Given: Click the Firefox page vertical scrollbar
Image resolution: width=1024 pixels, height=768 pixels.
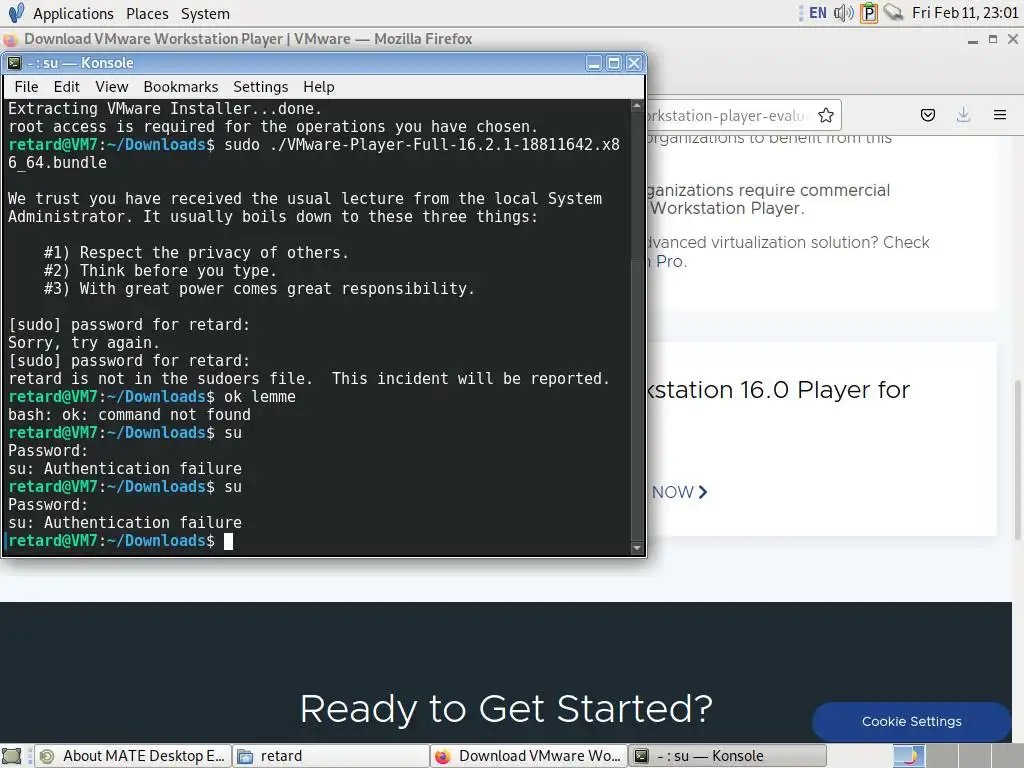Looking at the screenshot, I should (x=1017, y=460).
